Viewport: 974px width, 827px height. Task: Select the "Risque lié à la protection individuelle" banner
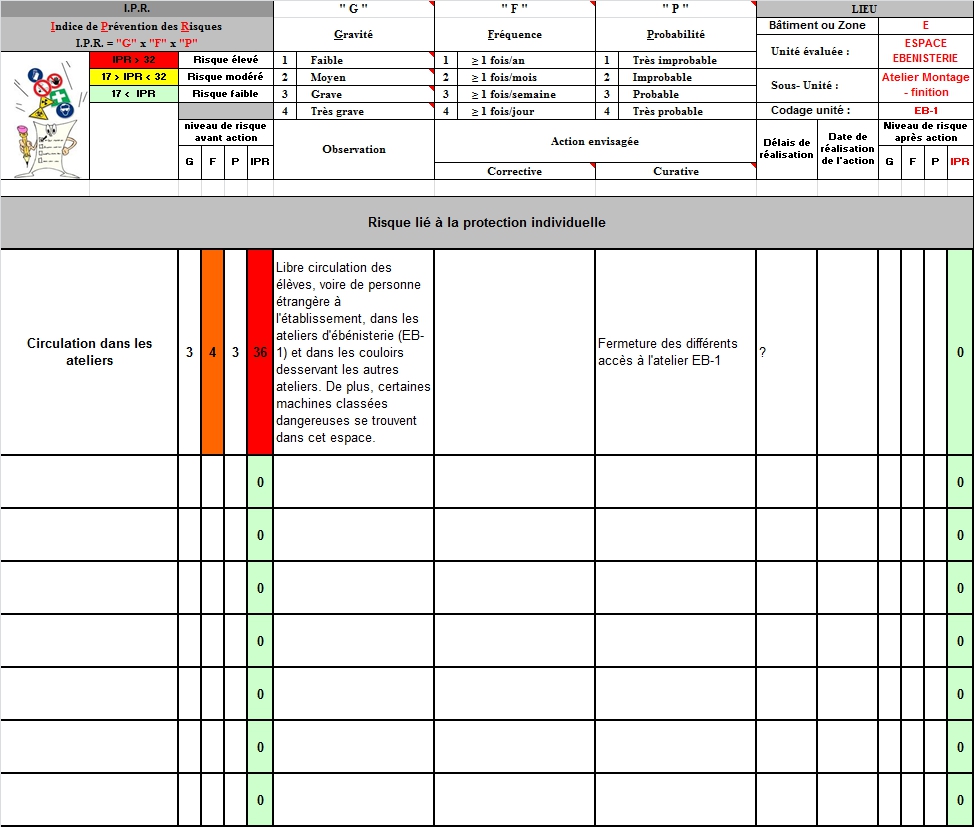click(x=486, y=223)
